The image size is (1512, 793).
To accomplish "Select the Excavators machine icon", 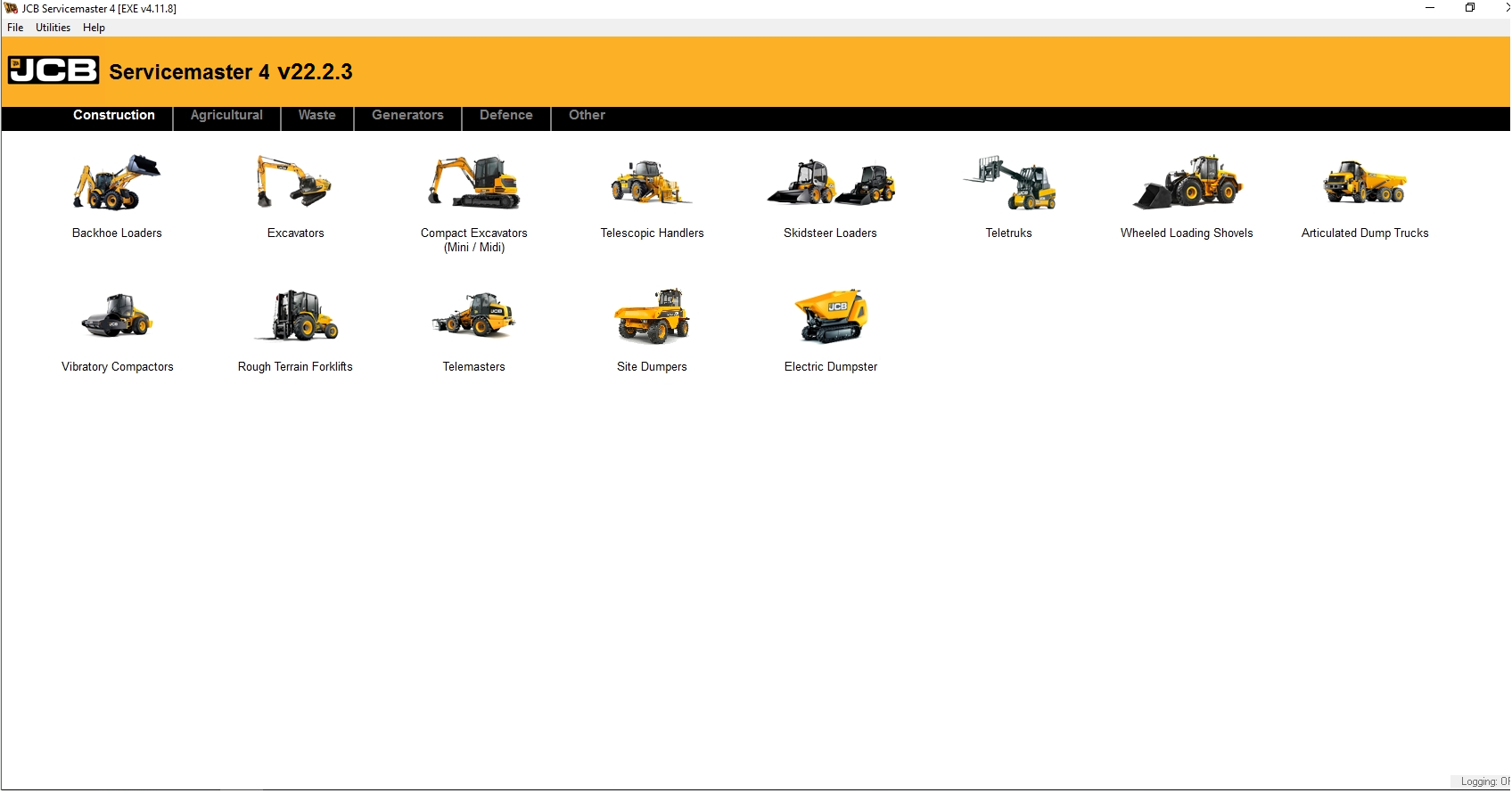I will click(x=295, y=182).
